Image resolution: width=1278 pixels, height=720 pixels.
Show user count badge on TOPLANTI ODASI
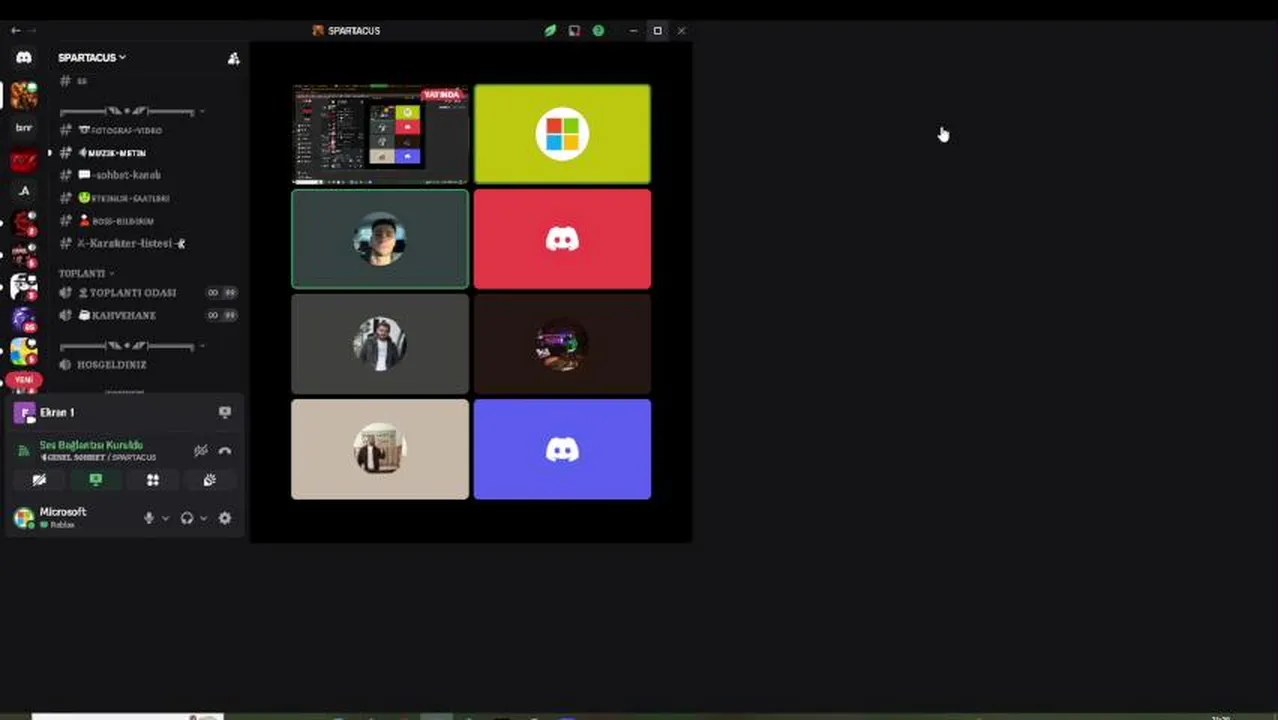coord(222,293)
